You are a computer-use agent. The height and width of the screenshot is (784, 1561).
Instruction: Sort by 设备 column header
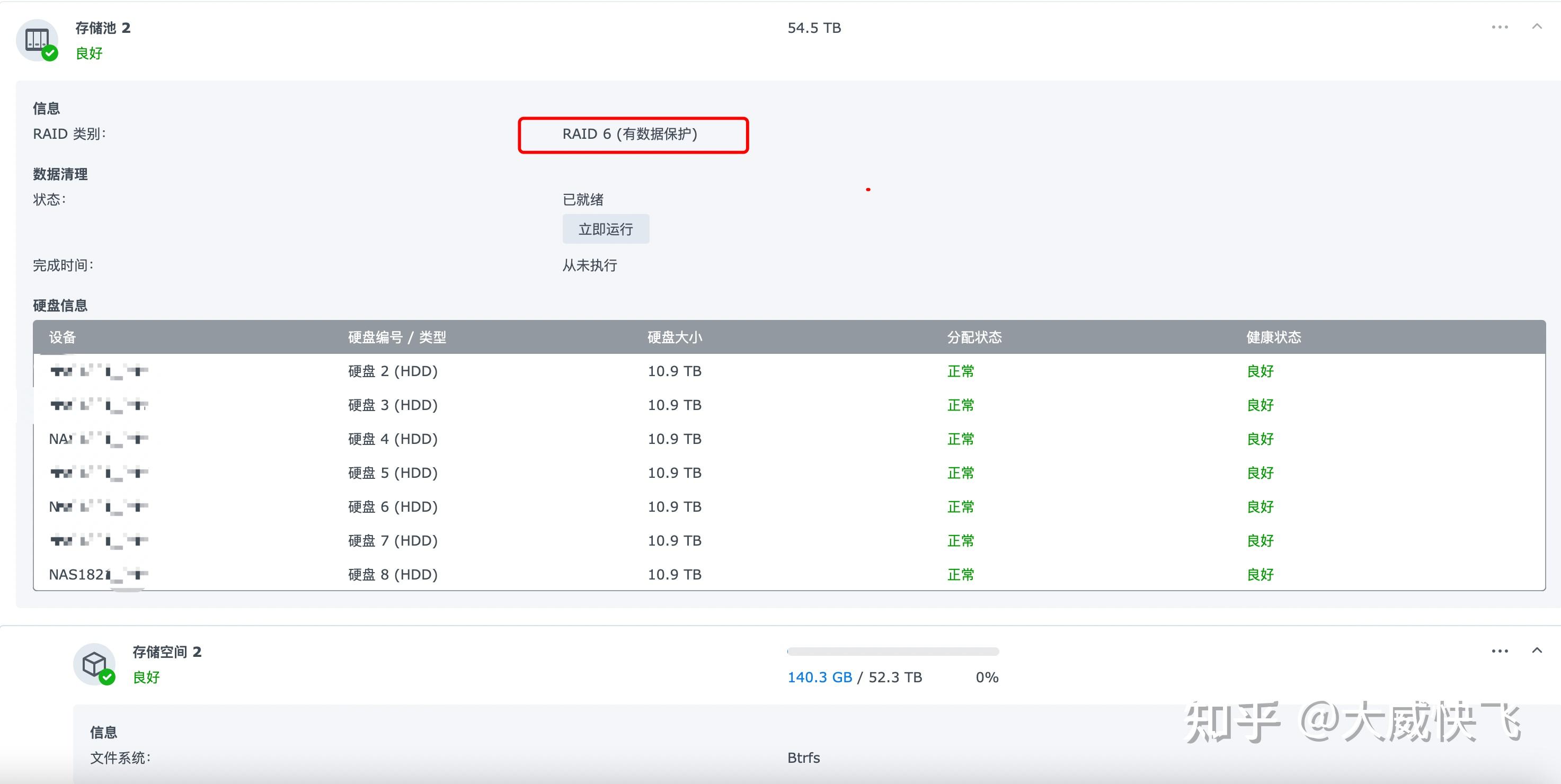[x=63, y=337]
